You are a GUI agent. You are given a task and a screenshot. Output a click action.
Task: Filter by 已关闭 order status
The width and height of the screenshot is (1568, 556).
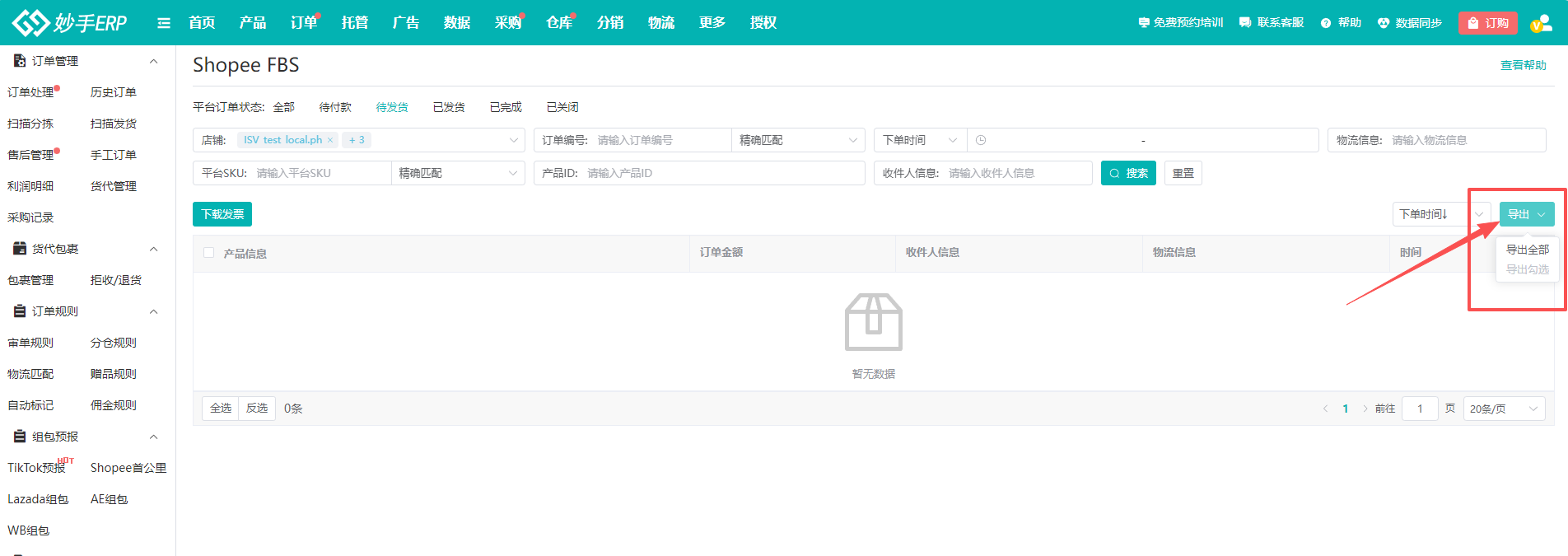[562, 107]
